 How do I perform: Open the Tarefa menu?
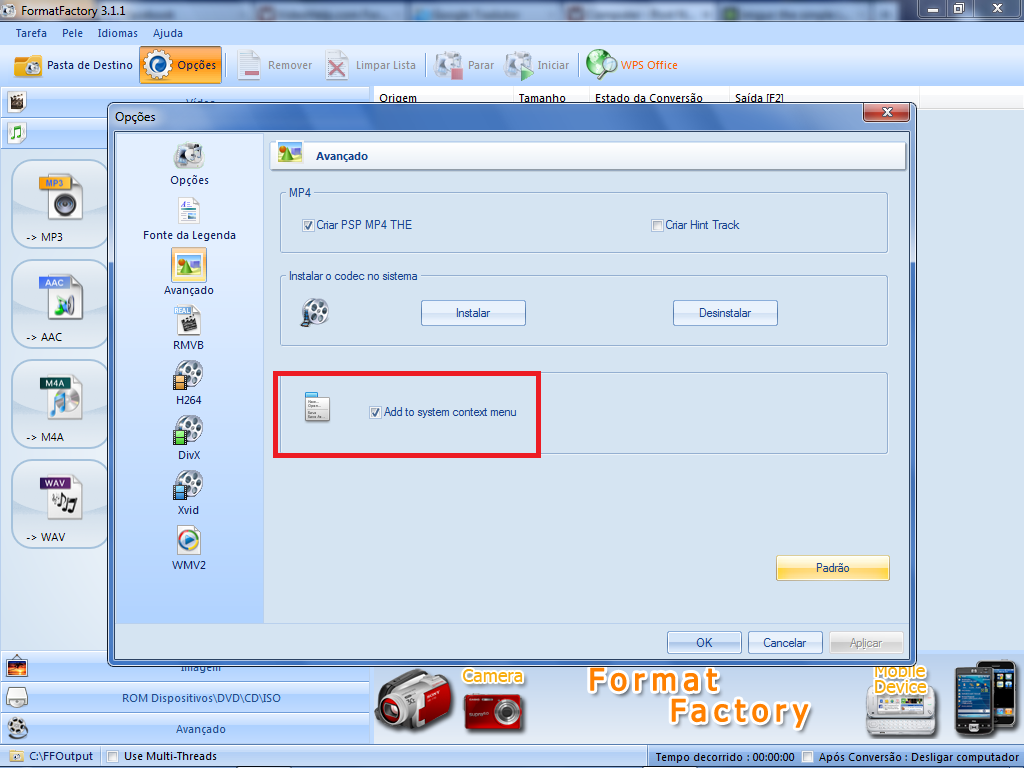31,33
